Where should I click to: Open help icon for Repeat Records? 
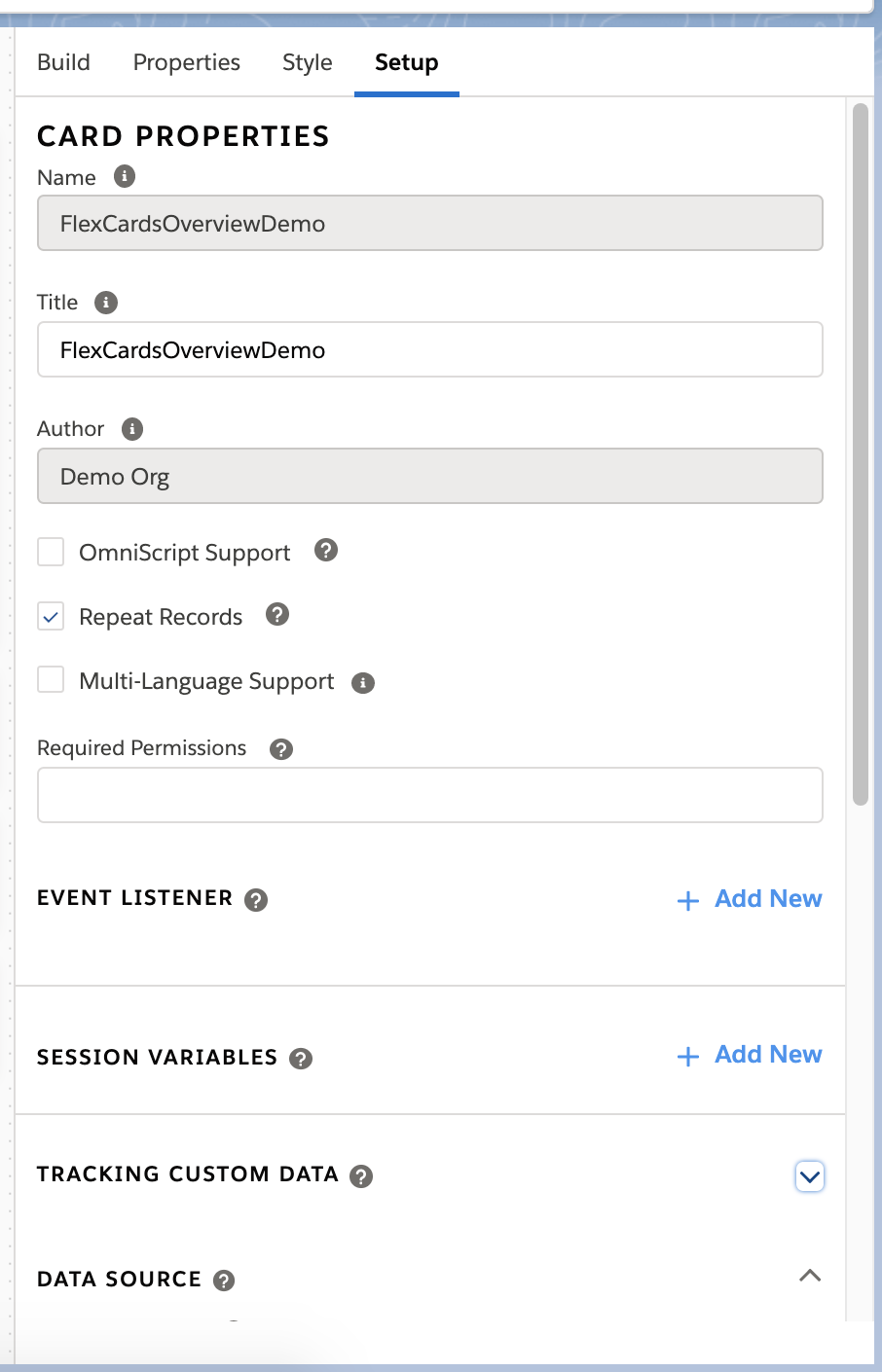point(277,614)
